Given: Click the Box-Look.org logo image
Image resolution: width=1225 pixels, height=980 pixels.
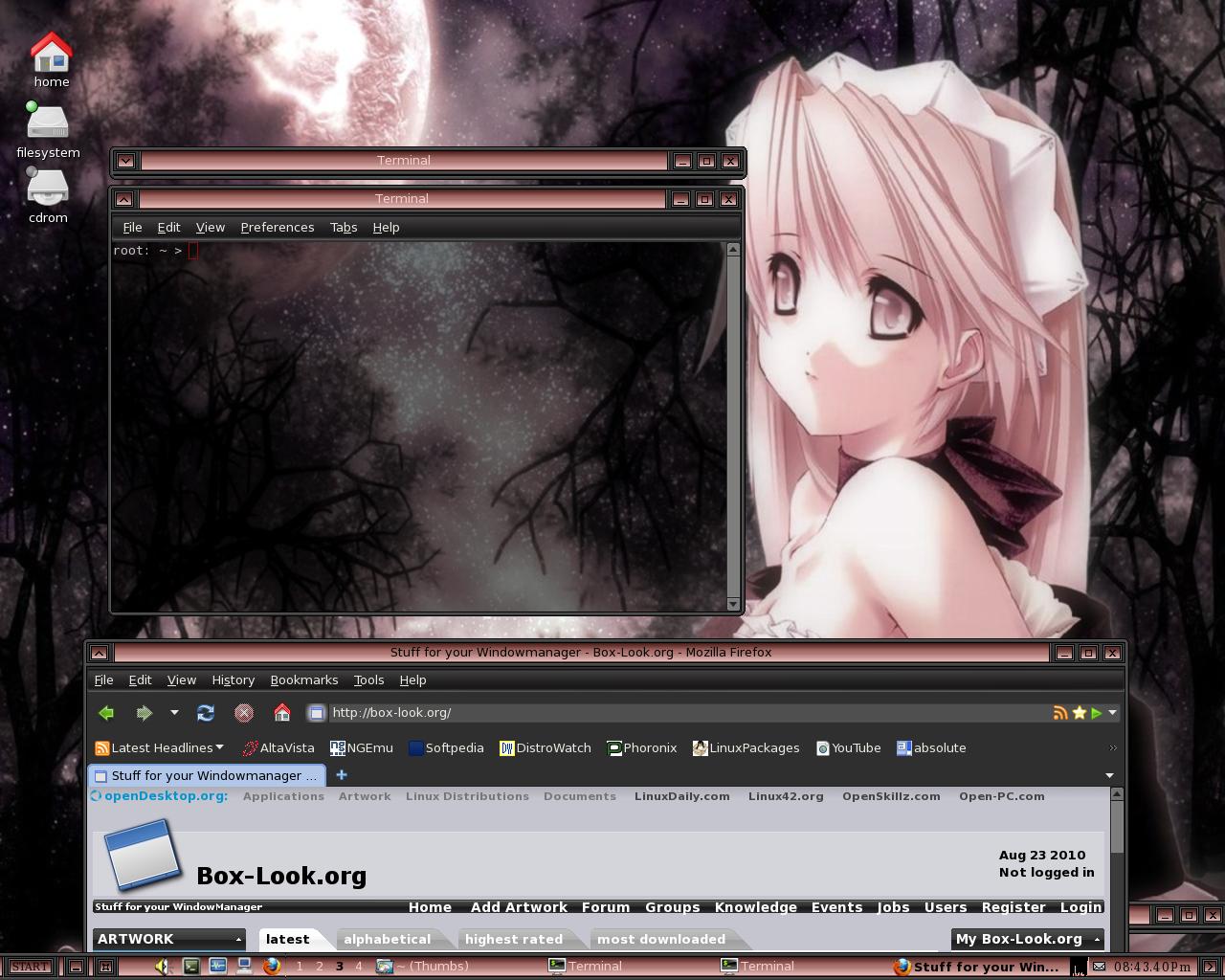Looking at the screenshot, I should [x=142, y=856].
